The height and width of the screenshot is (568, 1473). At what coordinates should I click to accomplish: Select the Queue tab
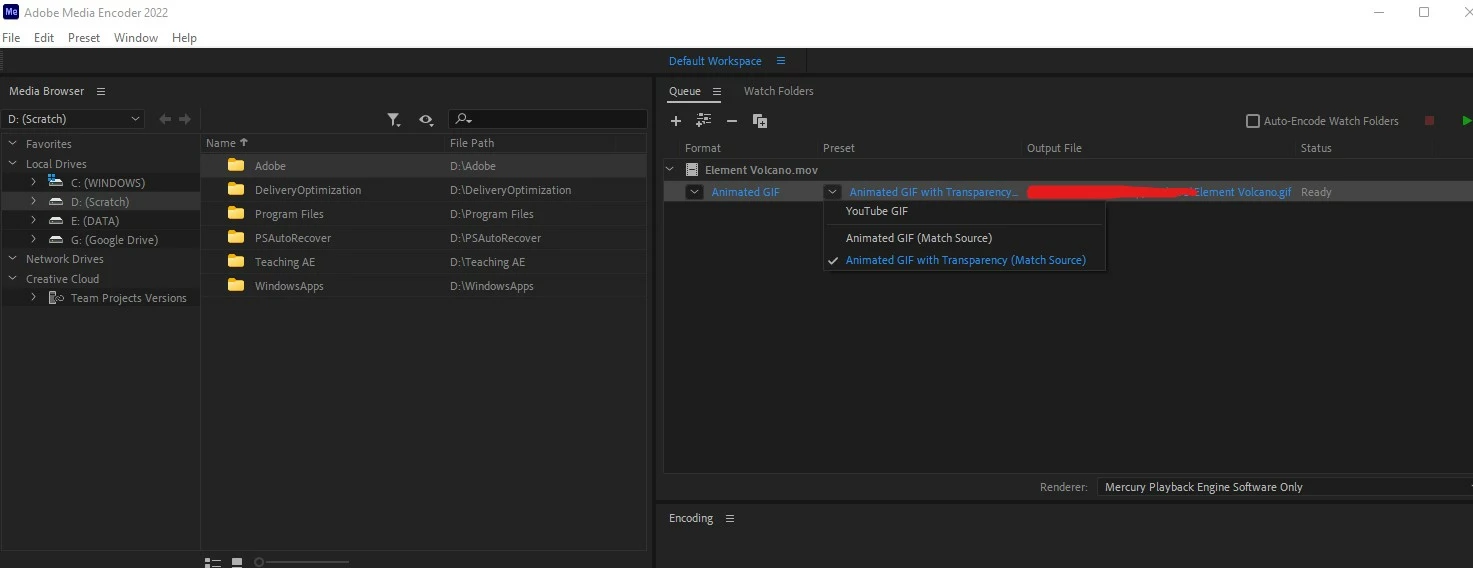tap(685, 91)
